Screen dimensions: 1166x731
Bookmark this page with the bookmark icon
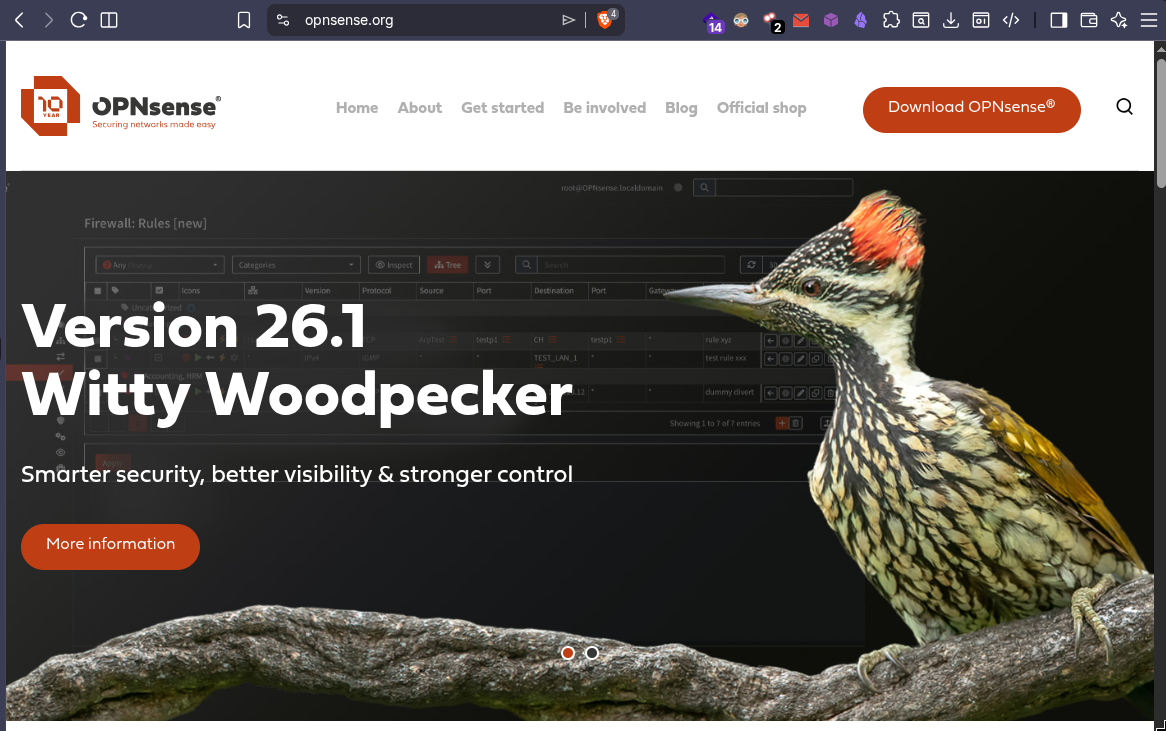tap(244, 20)
